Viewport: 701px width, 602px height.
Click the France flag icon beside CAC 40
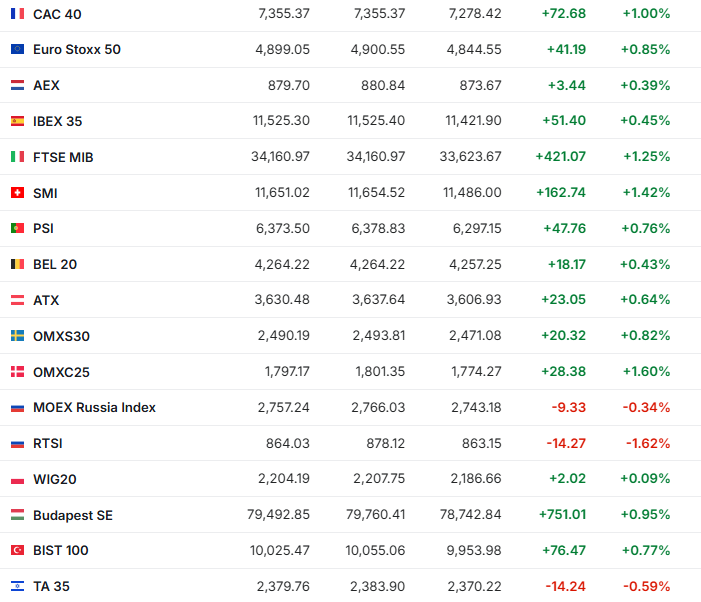pyautogui.click(x=17, y=14)
